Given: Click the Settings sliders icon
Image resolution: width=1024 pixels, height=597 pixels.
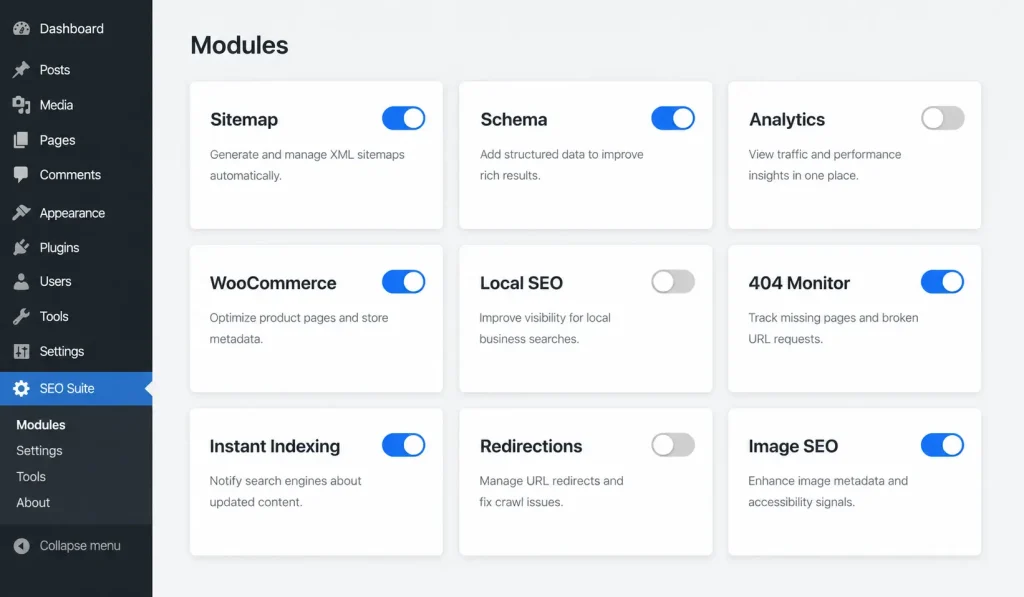Looking at the screenshot, I should pyautogui.click(x=22, y=351).
